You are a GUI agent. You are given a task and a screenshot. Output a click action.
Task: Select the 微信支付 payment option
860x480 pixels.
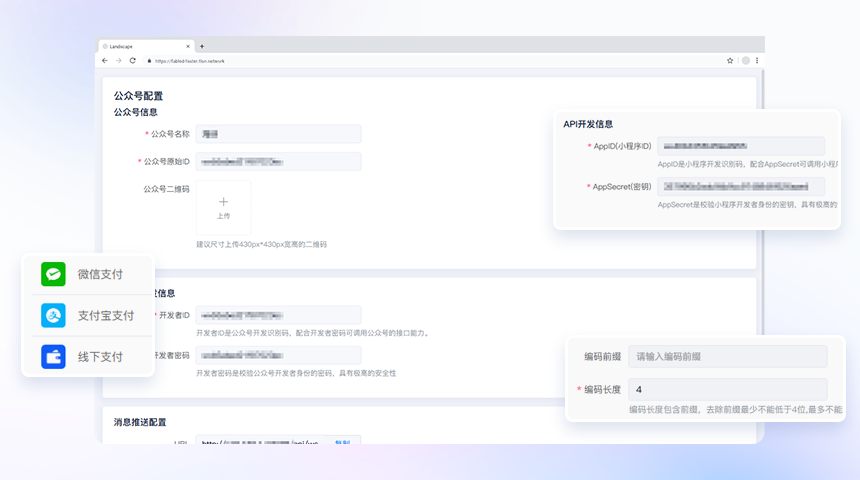pos(100,274)
